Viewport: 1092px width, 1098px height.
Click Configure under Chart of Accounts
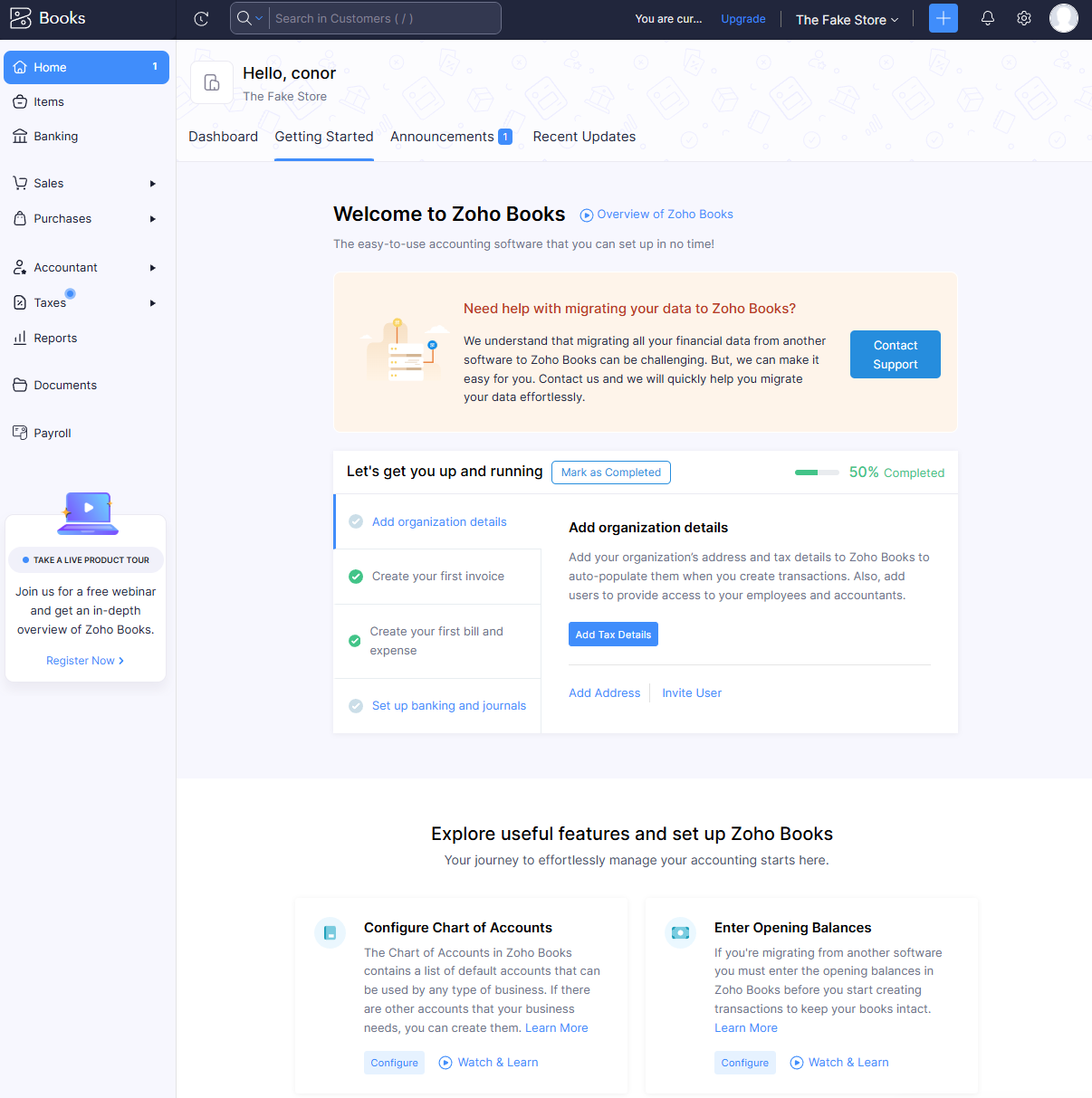click(x=394, y=1063)
